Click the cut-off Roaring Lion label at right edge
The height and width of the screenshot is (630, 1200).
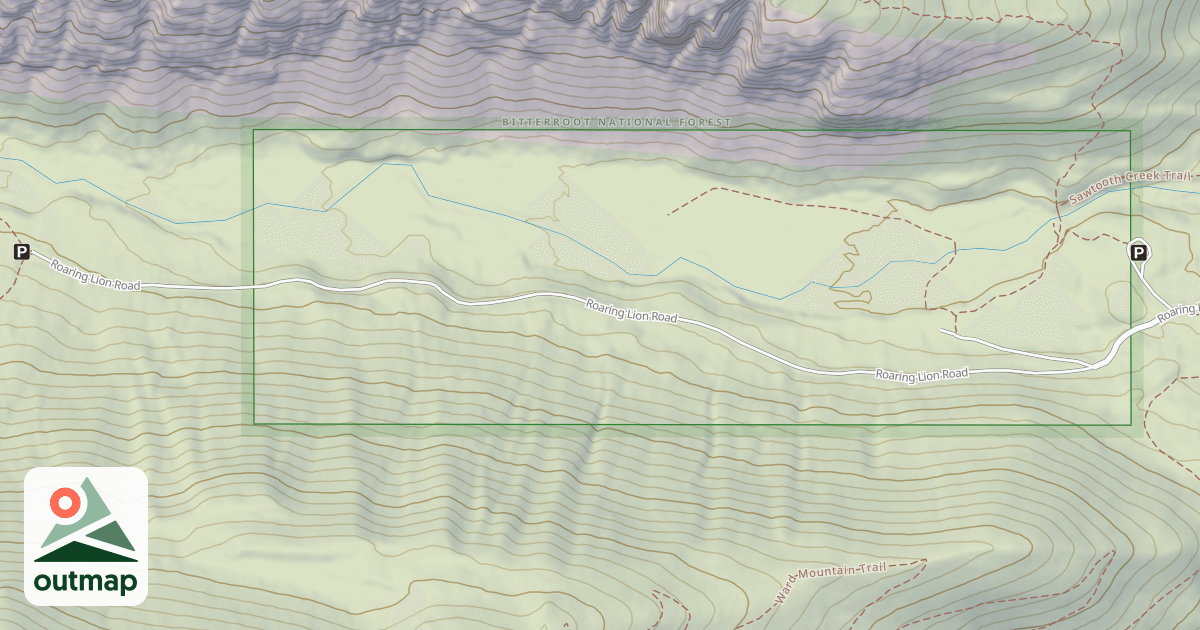(x=1179, y=314)
